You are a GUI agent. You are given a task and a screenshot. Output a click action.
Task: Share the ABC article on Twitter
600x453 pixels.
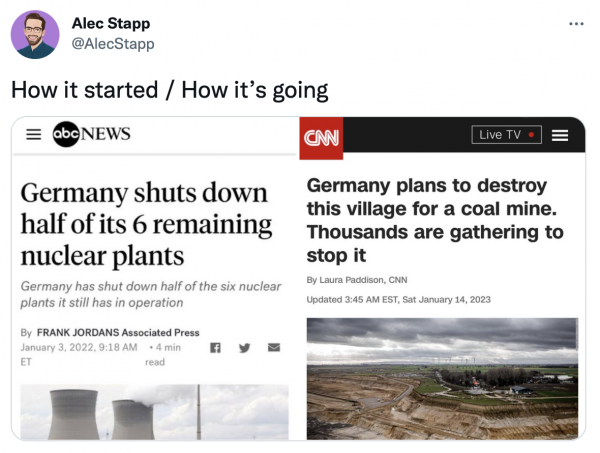(x=243, y=347)
